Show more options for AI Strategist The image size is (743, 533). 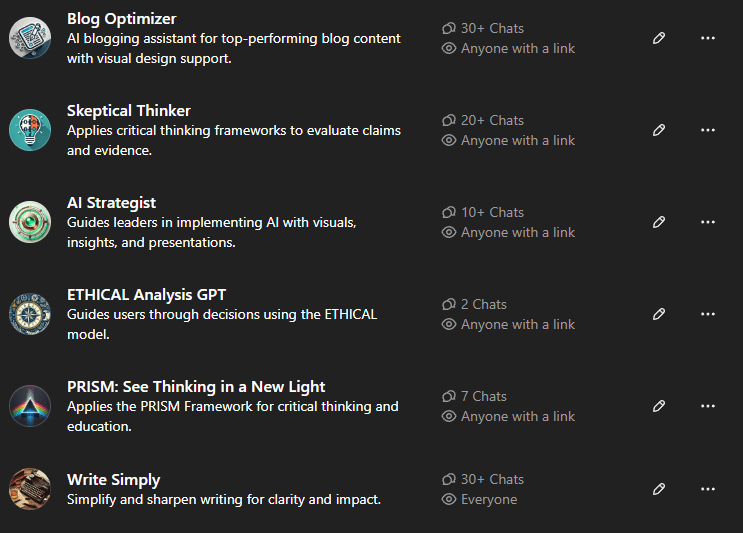[708, 222]
